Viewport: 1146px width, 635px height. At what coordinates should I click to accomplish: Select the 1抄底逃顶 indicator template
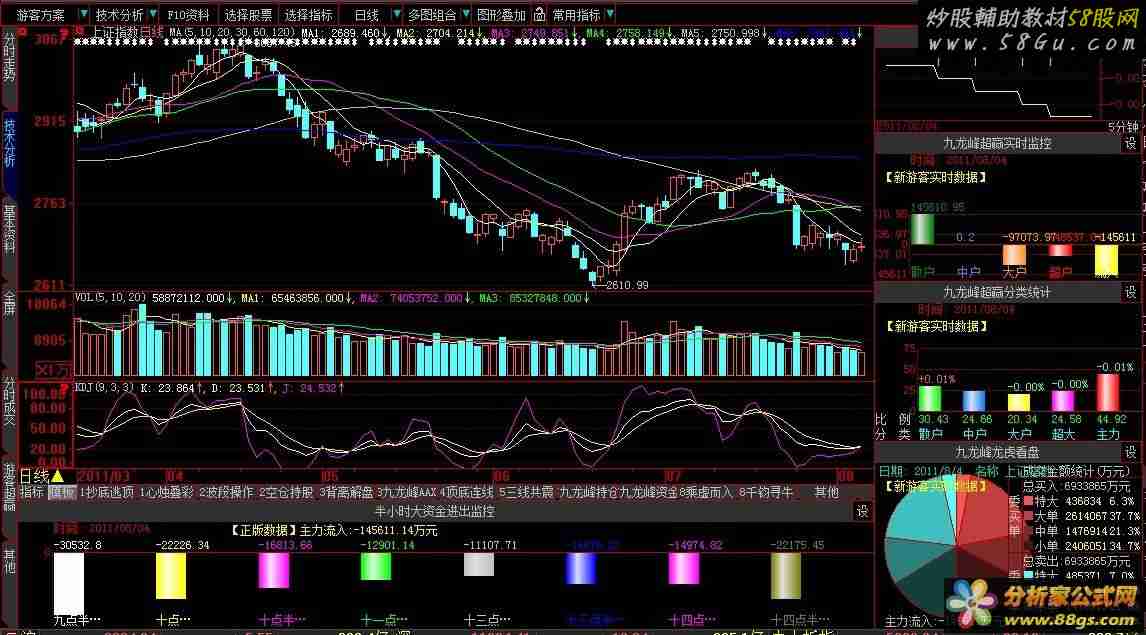[x=107, y=493]
